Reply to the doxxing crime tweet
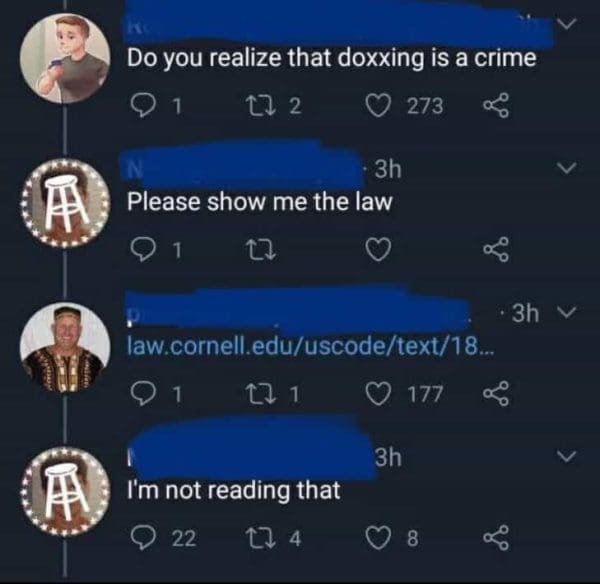 pos(142,105)
